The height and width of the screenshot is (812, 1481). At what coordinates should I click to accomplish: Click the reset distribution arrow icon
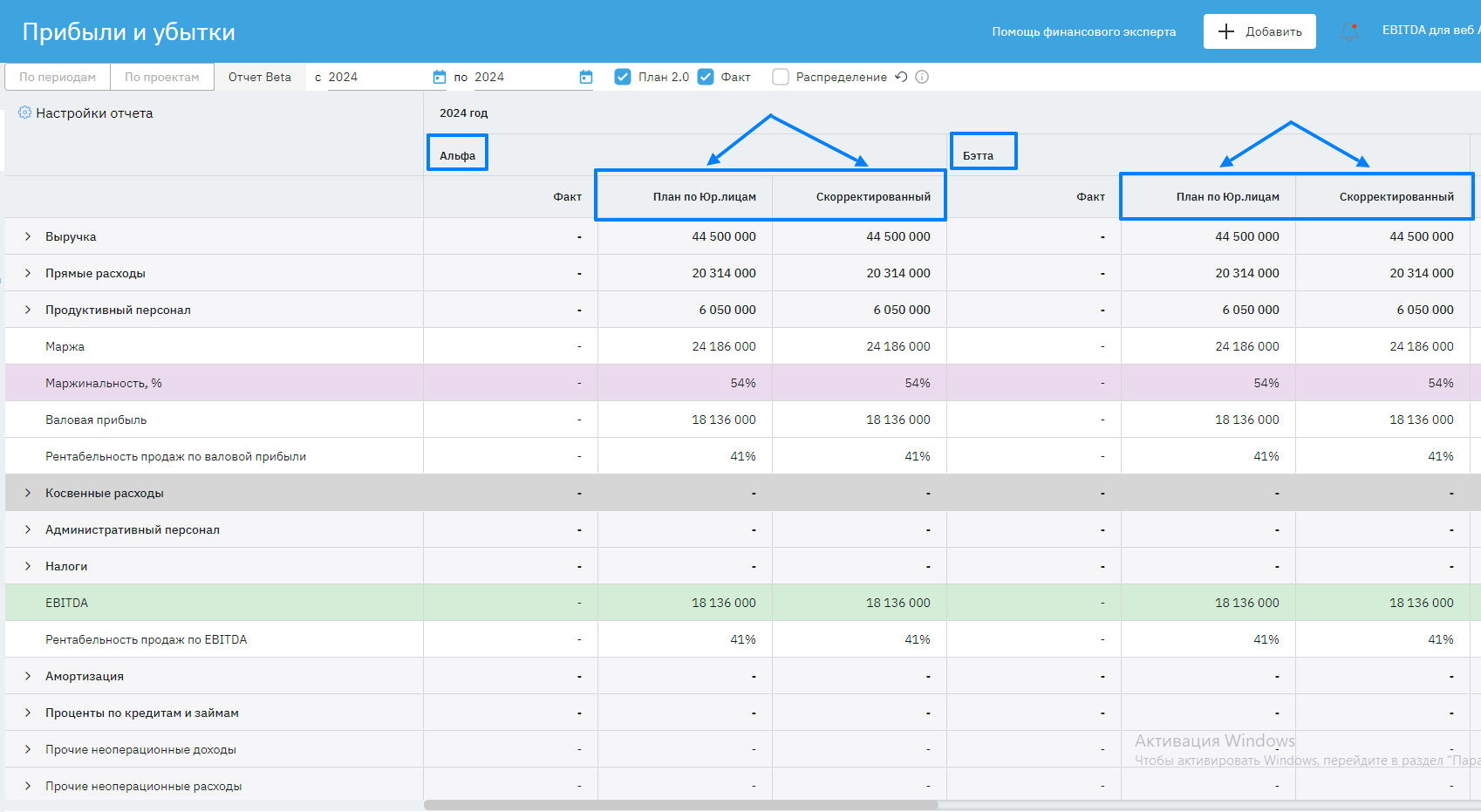(x=901, y=77)
